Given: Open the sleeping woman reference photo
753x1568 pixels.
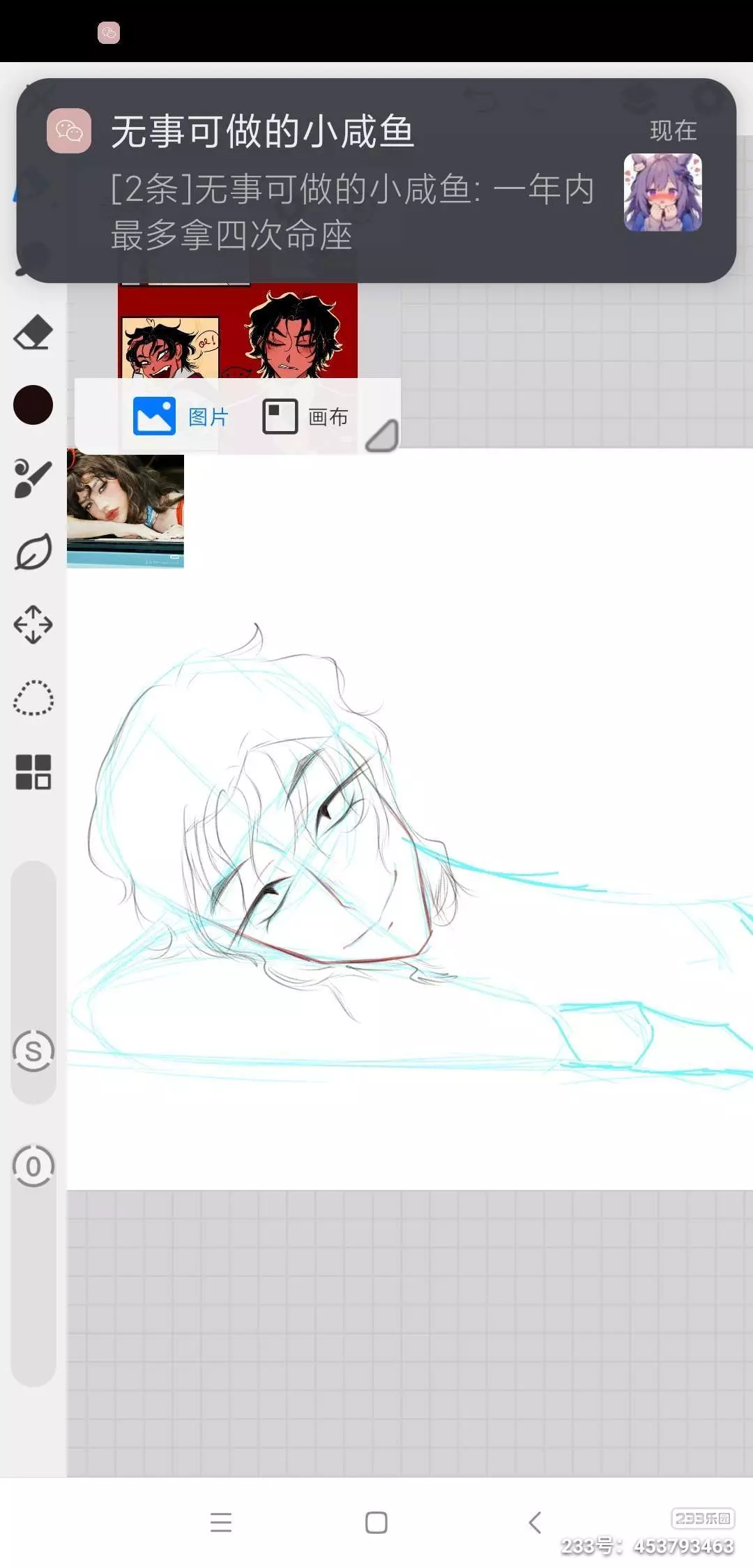Looking at the screenshot, I should [125, 511].
